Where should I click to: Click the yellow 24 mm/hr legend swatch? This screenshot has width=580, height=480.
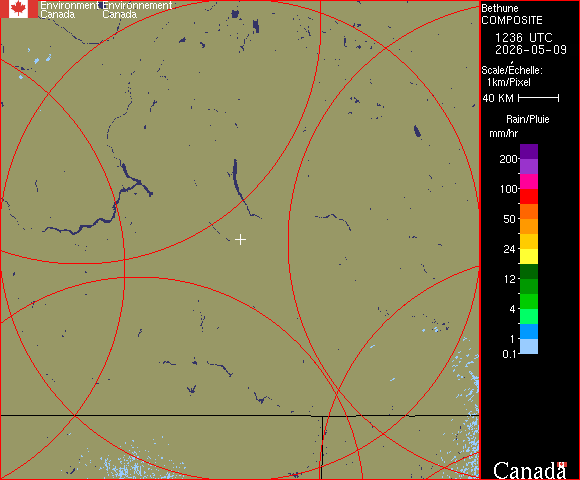click(529, 257)
